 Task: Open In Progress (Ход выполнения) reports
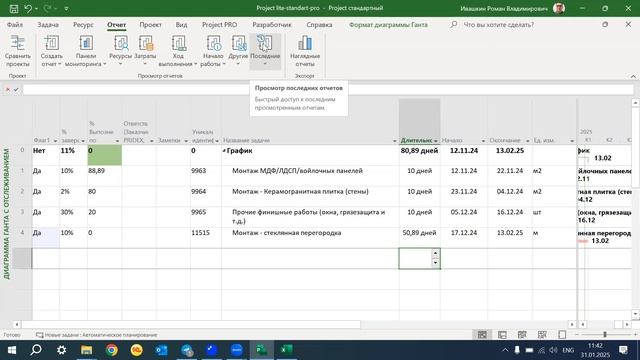pyautogui.click(x=178, y=51)
